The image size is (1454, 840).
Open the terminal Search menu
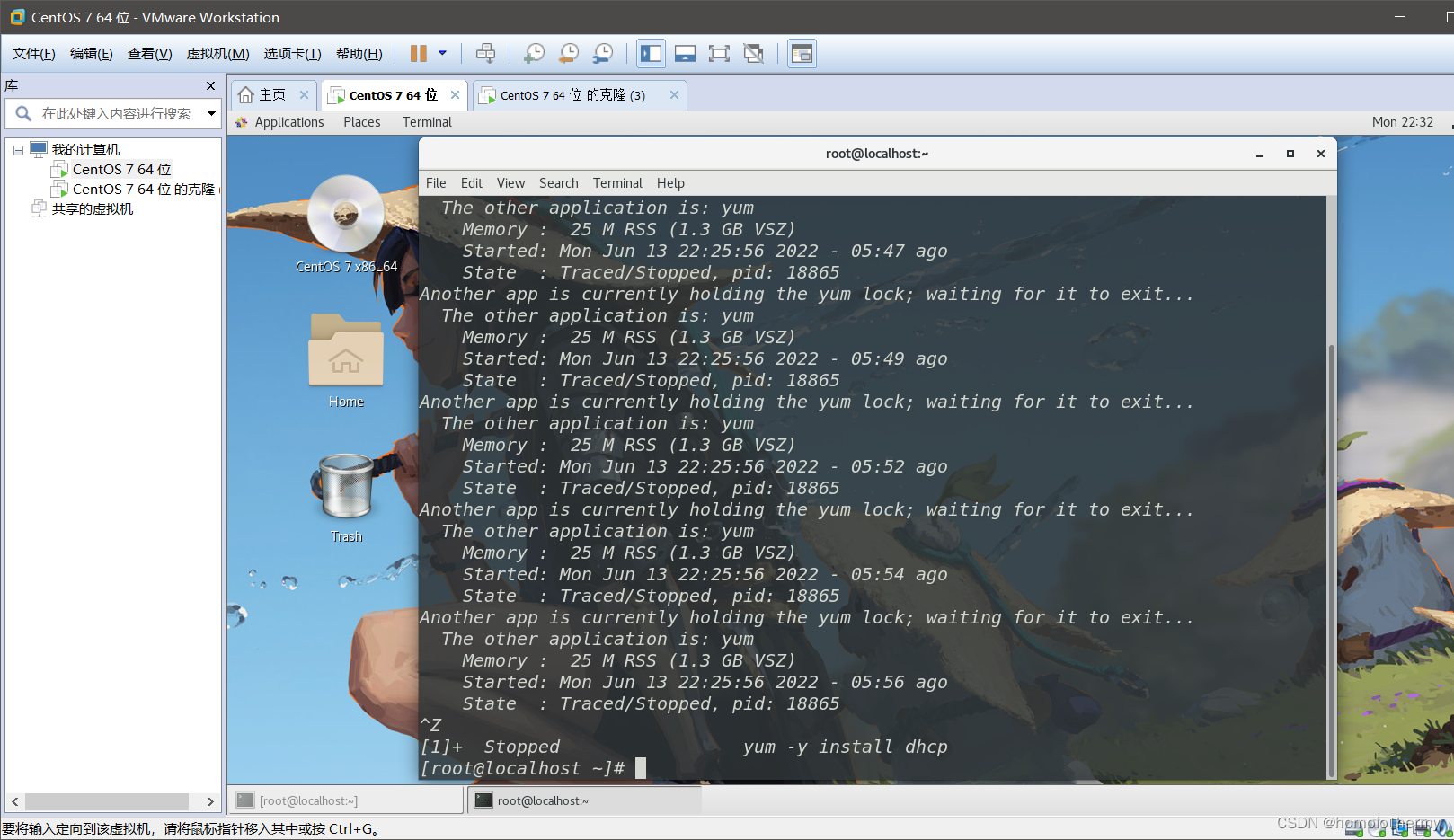[559, 183]
